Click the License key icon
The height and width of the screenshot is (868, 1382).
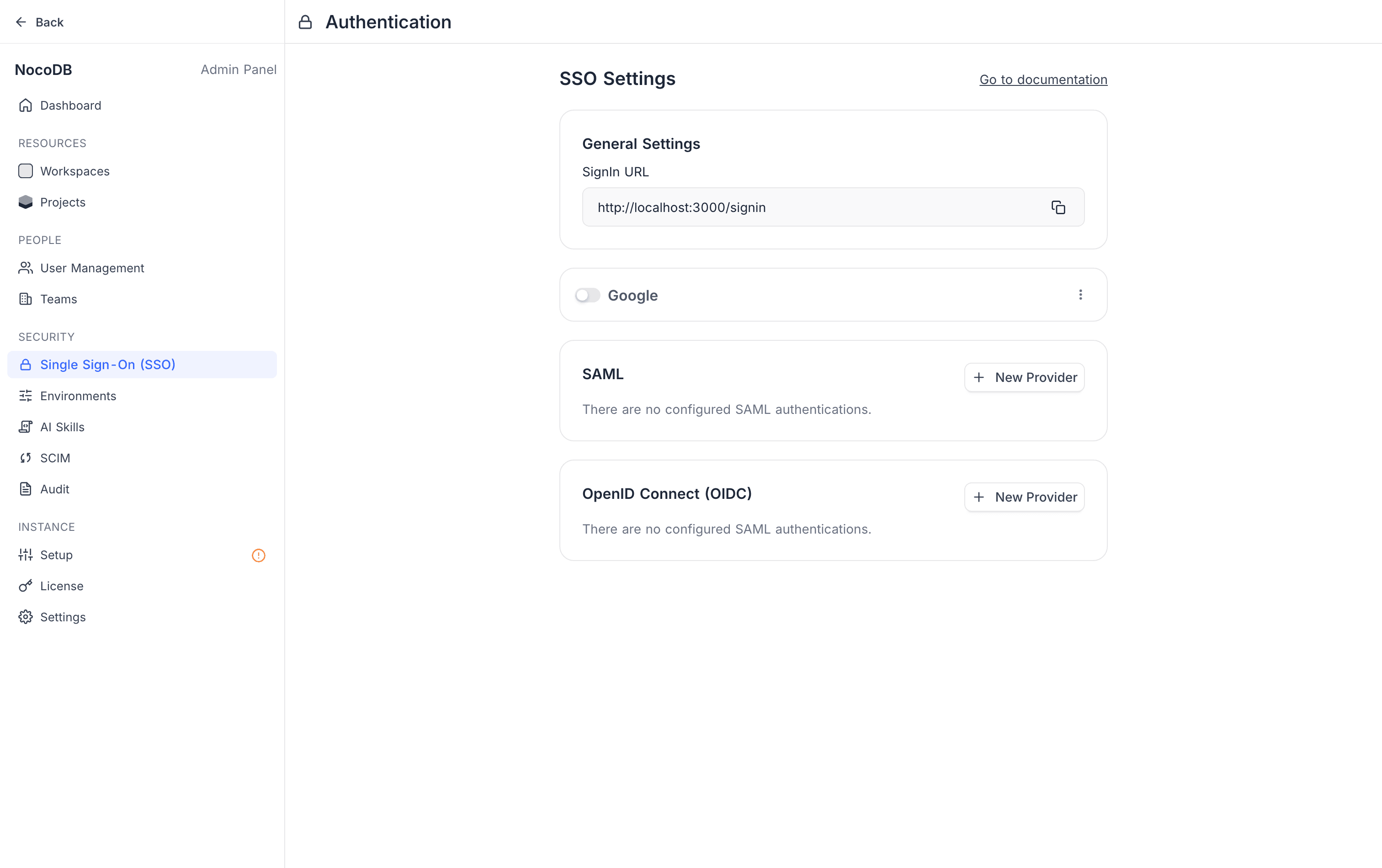pos(25,586)
